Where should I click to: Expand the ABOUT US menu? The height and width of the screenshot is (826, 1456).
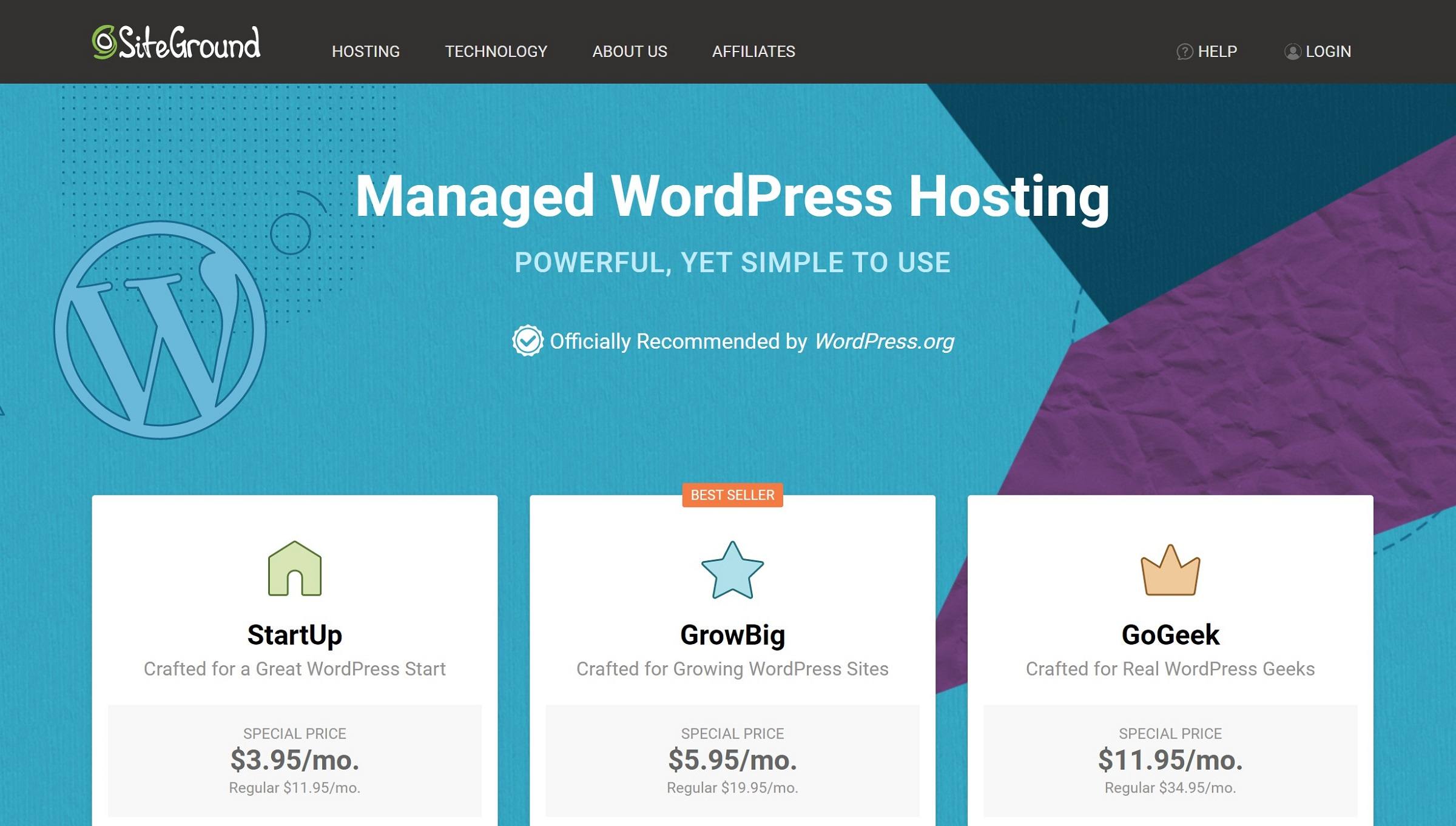click(x=629, y=50)
